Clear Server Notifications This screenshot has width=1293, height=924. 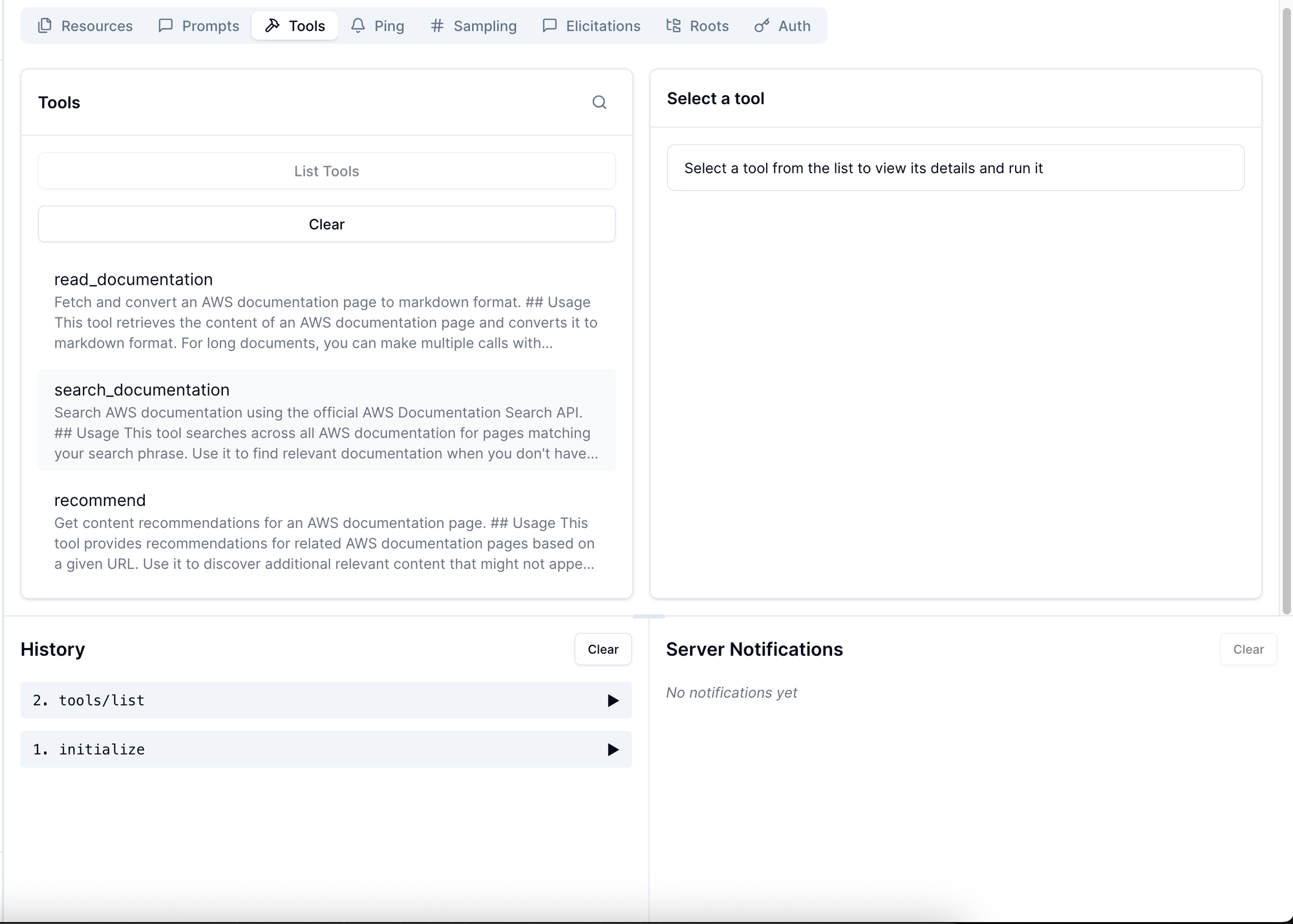click(x=1248, y=649)
